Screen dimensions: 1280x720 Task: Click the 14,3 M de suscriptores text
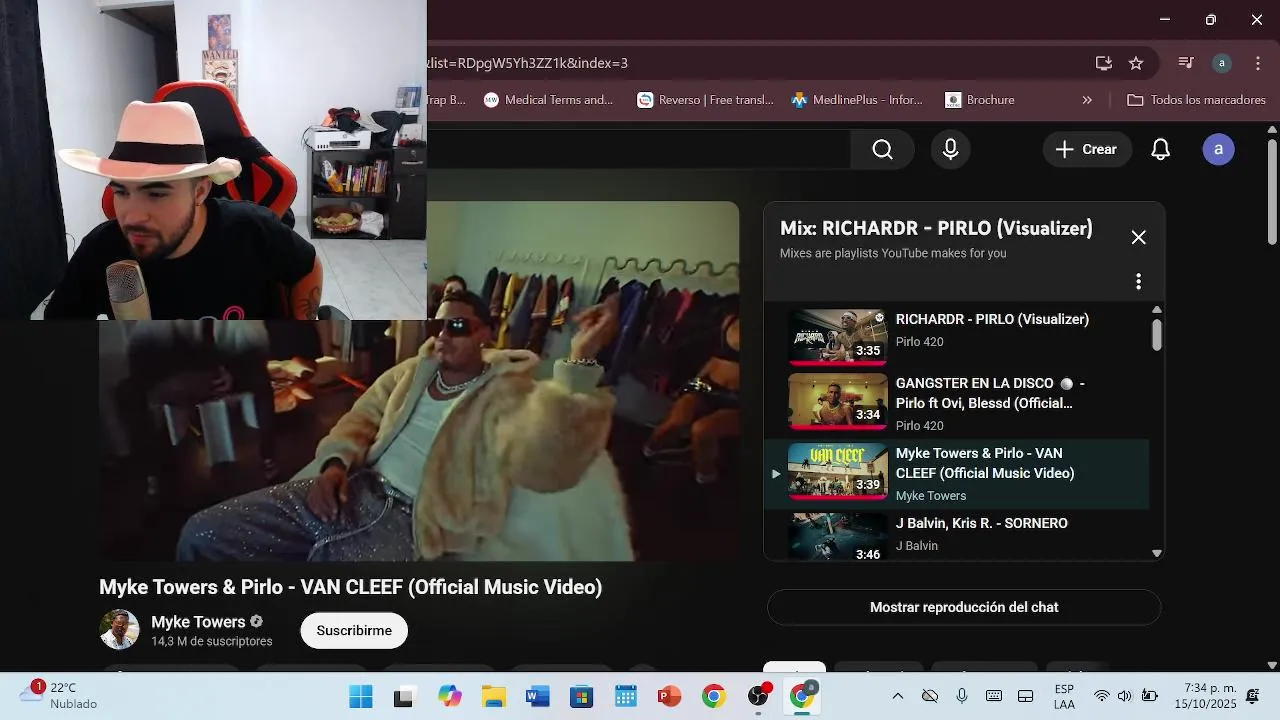point(212,641)
